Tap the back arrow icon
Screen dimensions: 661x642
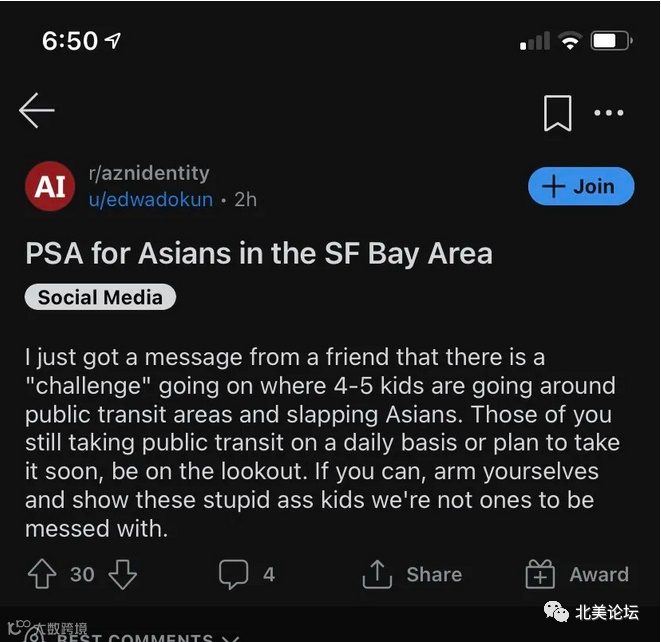(37, 110)
